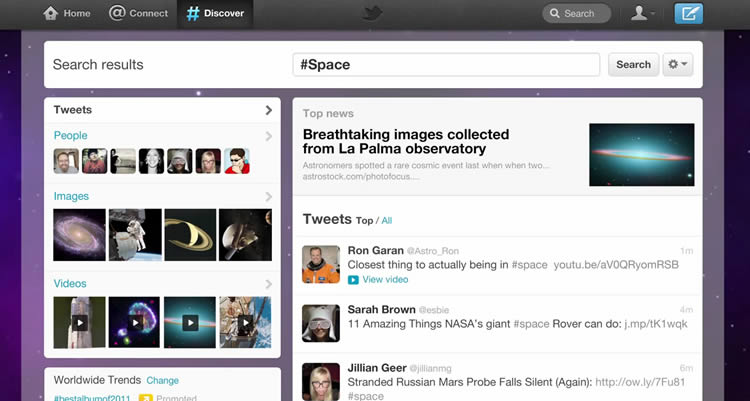This screenshot has width=750, height=401.
Task: Open the ow.ly link in Jillian's tweet
Action: 640,382
